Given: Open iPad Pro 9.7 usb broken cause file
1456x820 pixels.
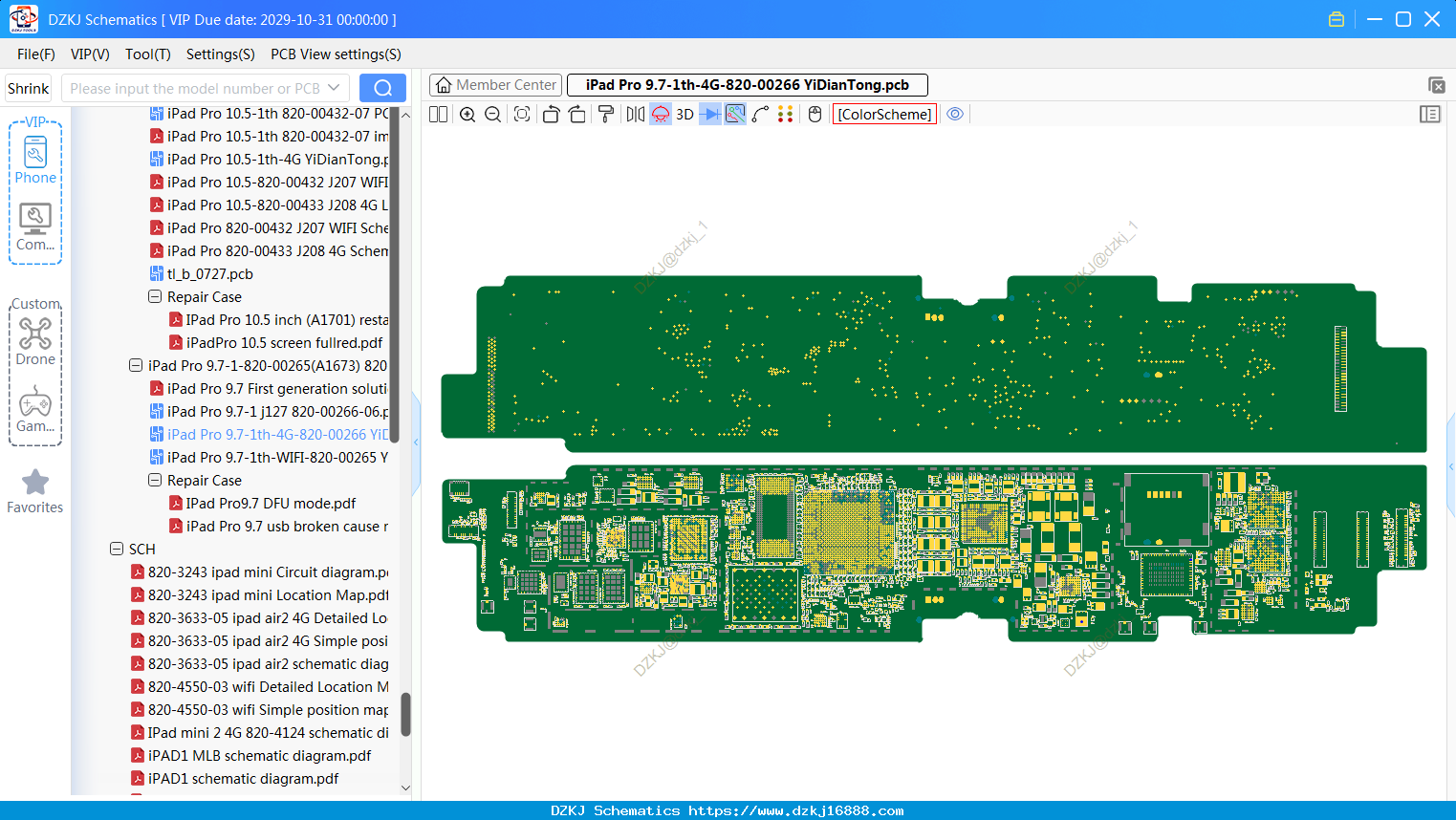Looking at the screenshot, I should click(x=287, y=526).
